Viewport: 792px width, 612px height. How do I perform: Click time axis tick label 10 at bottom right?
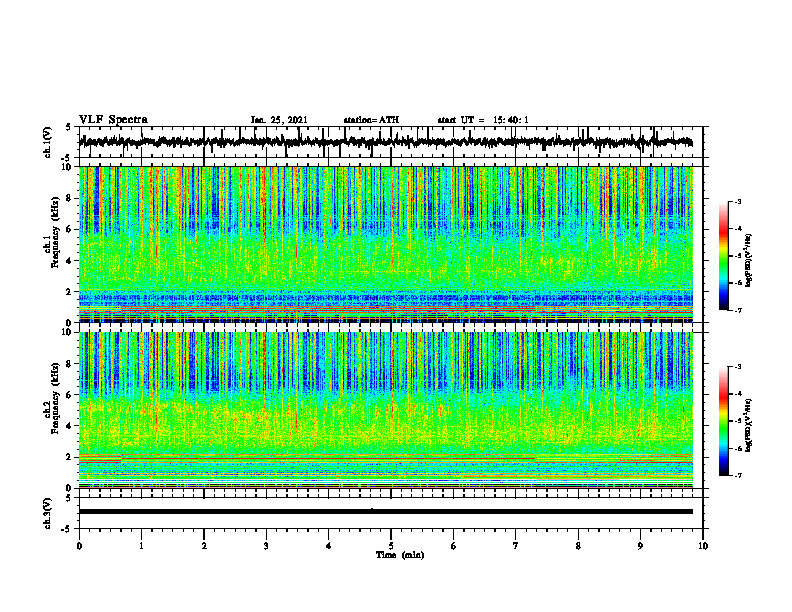(703, 546)
